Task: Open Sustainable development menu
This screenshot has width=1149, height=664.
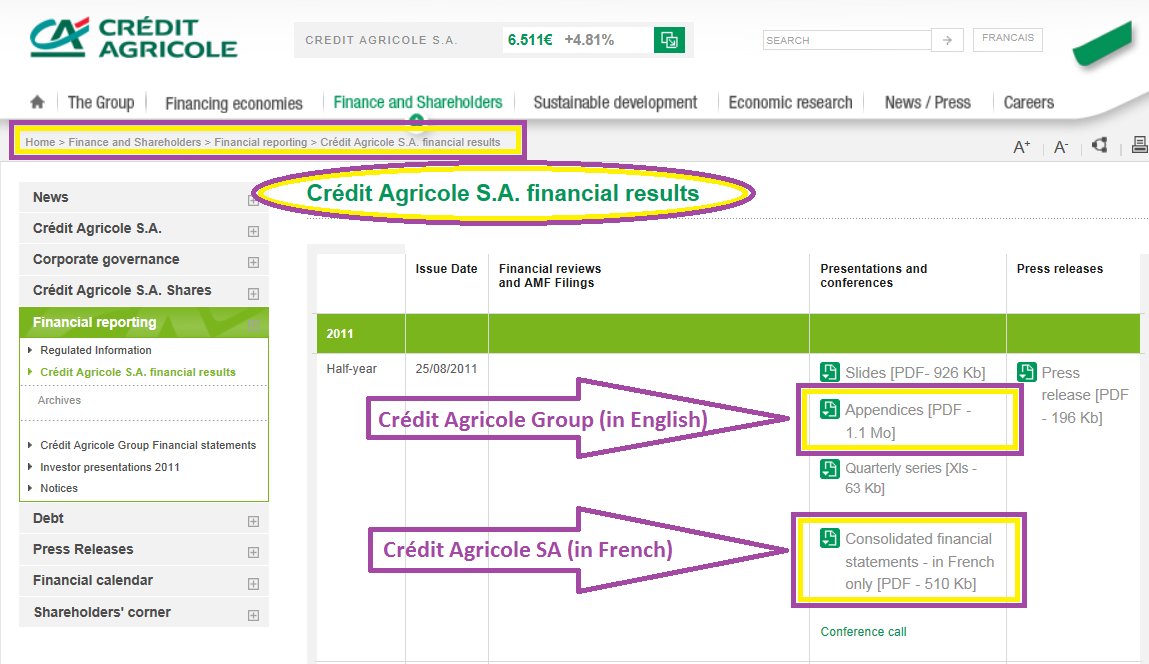Action: [x=615, y=103]
